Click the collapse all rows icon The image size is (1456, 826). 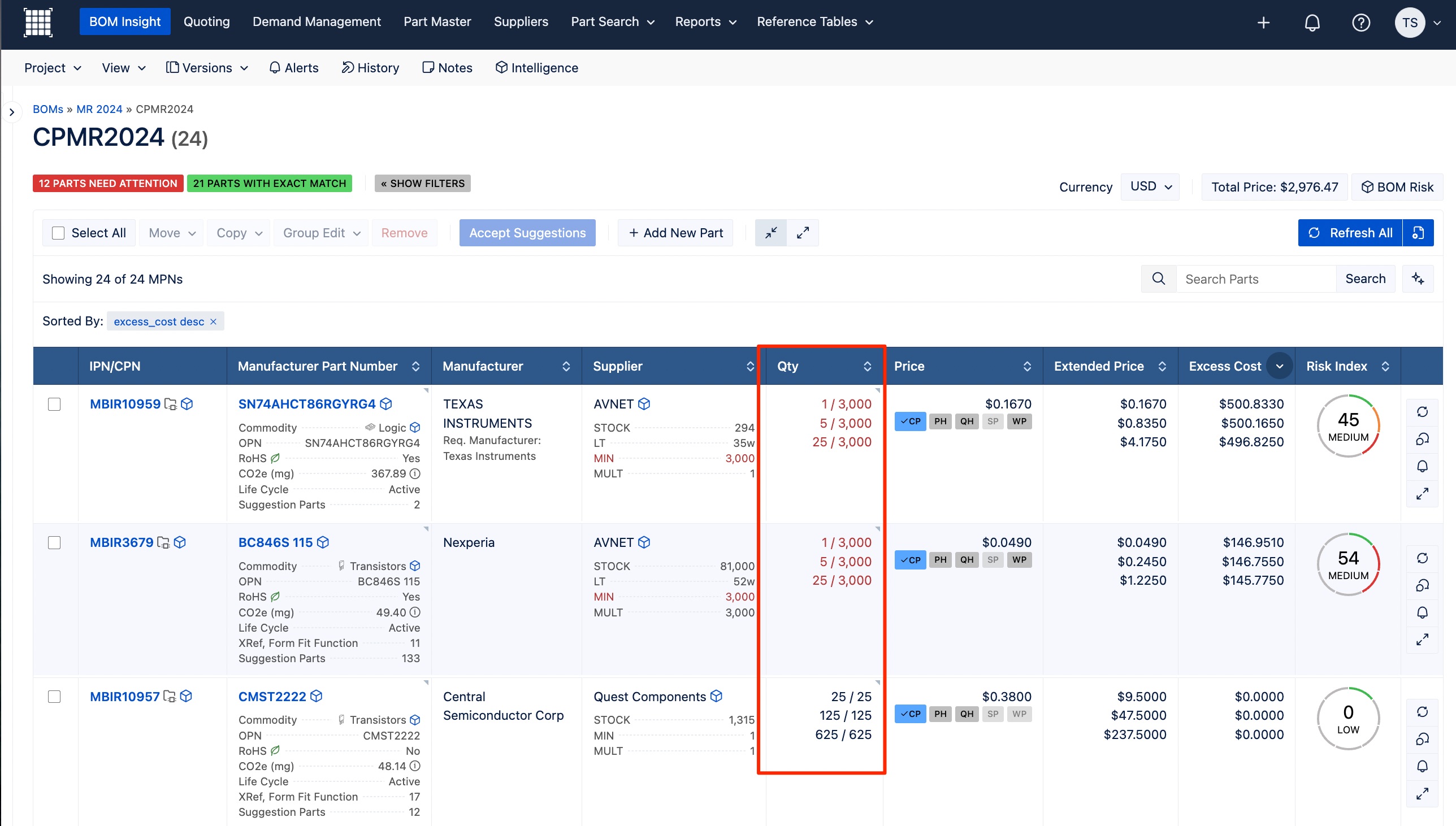pos(770,233)
